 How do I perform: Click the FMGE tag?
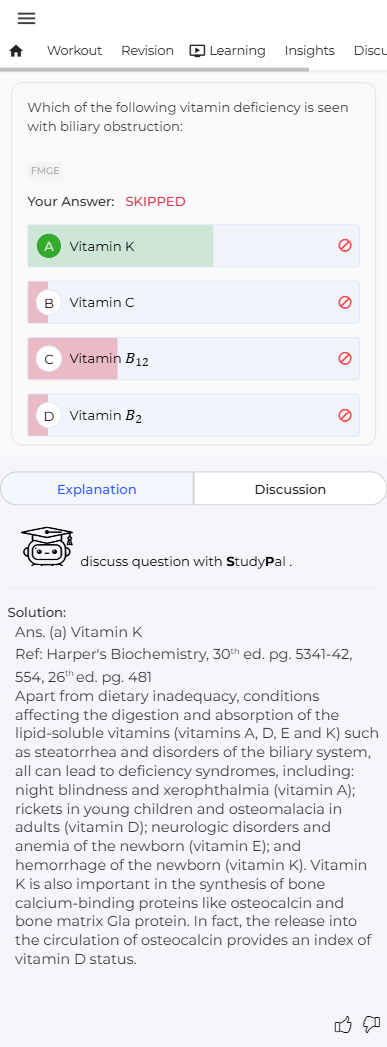click(x=45, y=171)
